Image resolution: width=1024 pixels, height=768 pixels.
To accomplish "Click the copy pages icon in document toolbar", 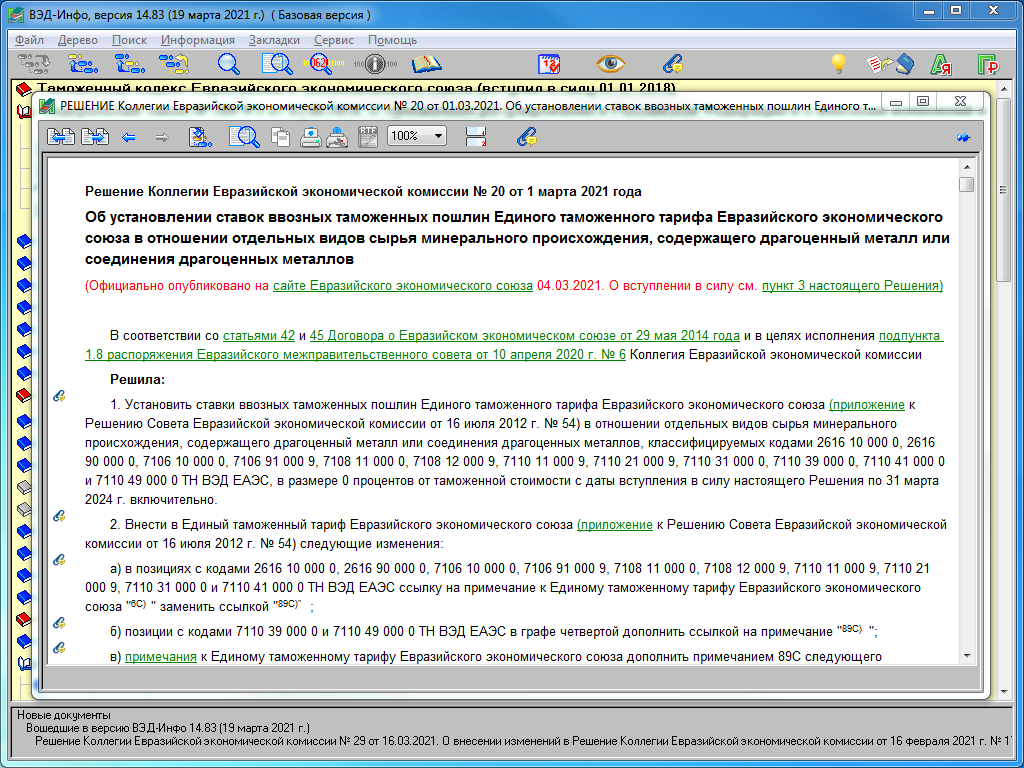I will click(281, 137).
